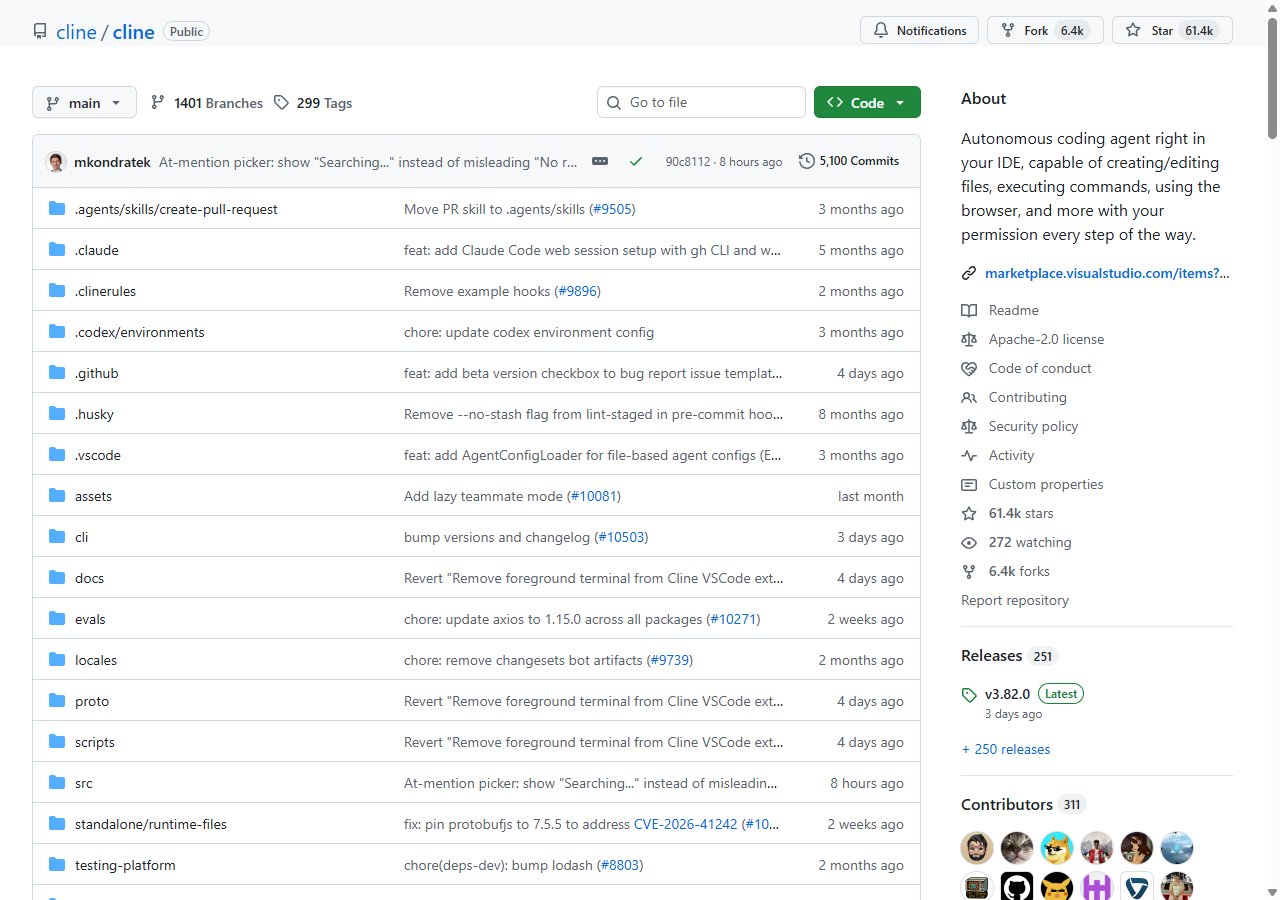Open the .vscode folder
Viewport: 1280px width, 900px height.
pos(98,455)
